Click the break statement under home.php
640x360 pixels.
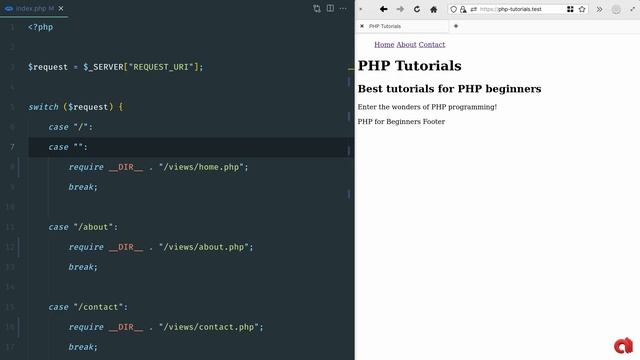click(83, 187)
